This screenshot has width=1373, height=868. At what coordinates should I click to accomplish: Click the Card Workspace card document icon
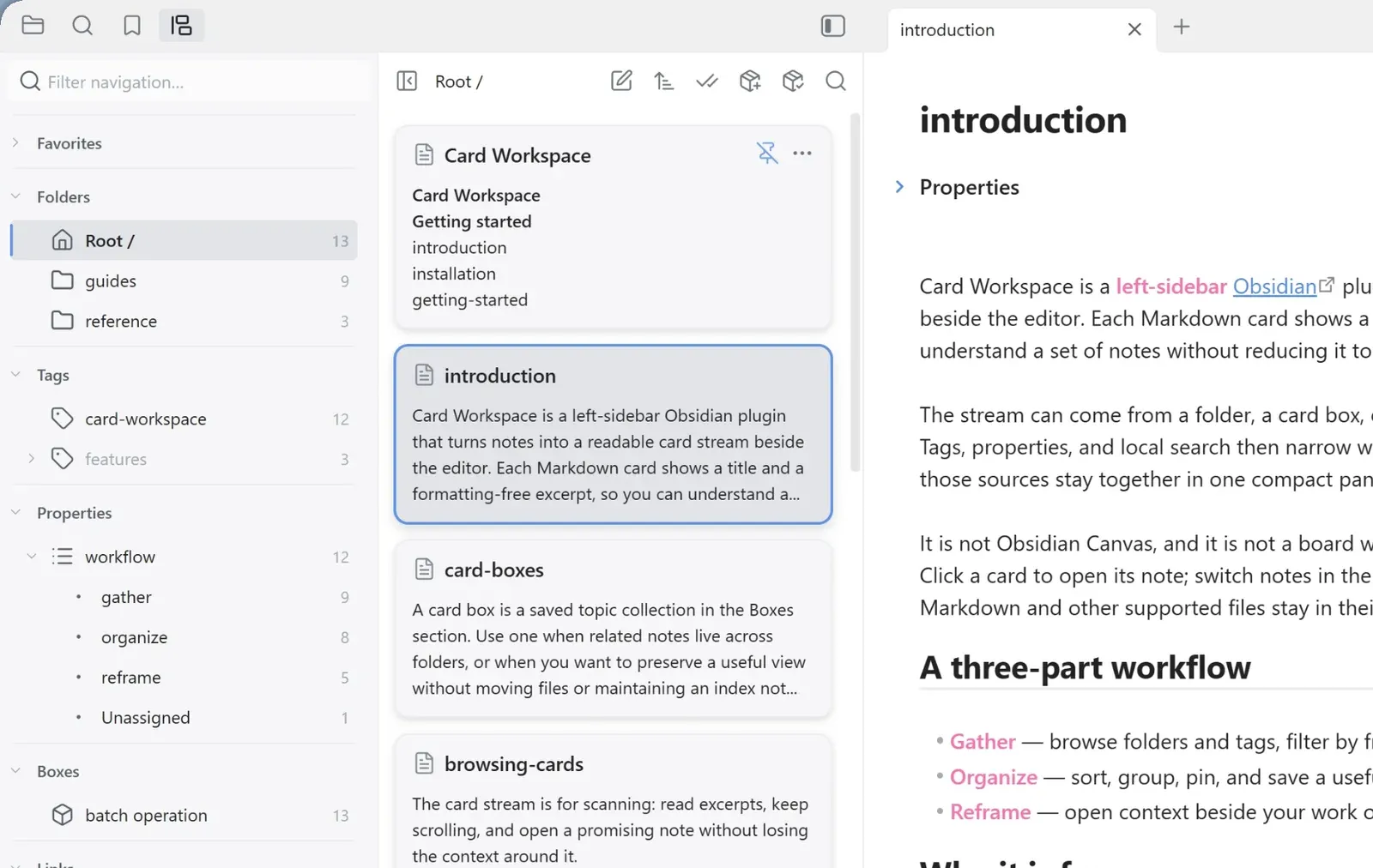pyautogui.click(x=424, y=155)
